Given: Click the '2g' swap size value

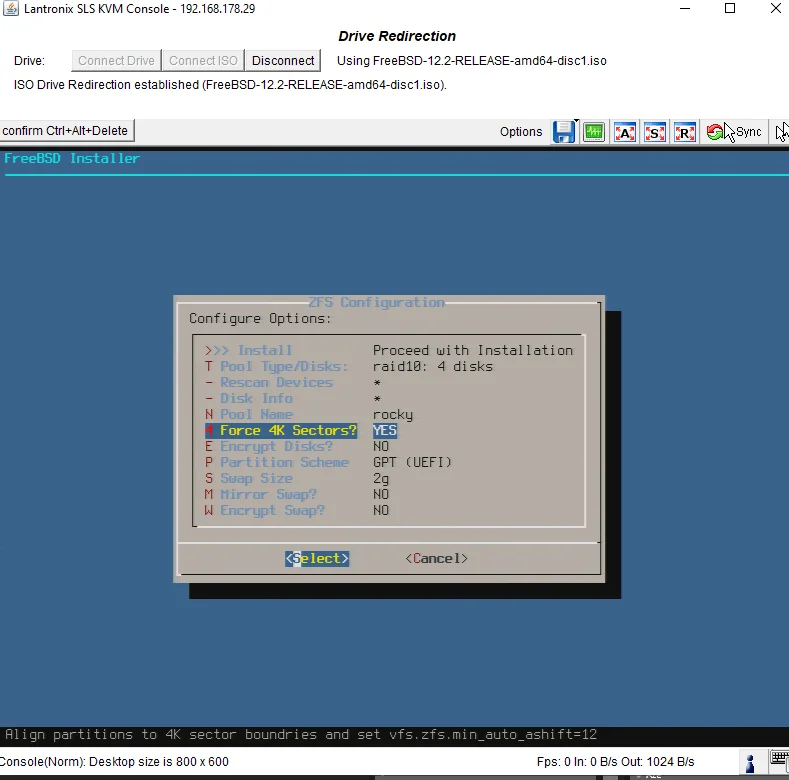Looking at the screenshot, I should 381,479.
